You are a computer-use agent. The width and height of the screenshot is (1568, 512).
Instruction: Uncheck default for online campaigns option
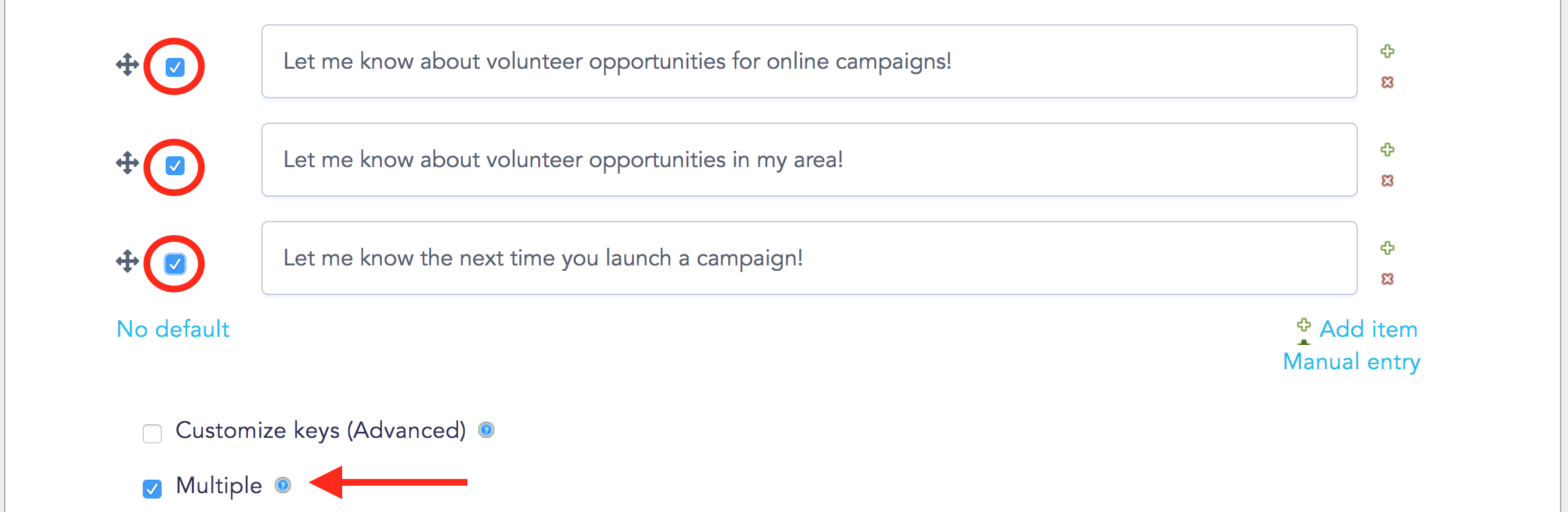[x=175, y=67]
